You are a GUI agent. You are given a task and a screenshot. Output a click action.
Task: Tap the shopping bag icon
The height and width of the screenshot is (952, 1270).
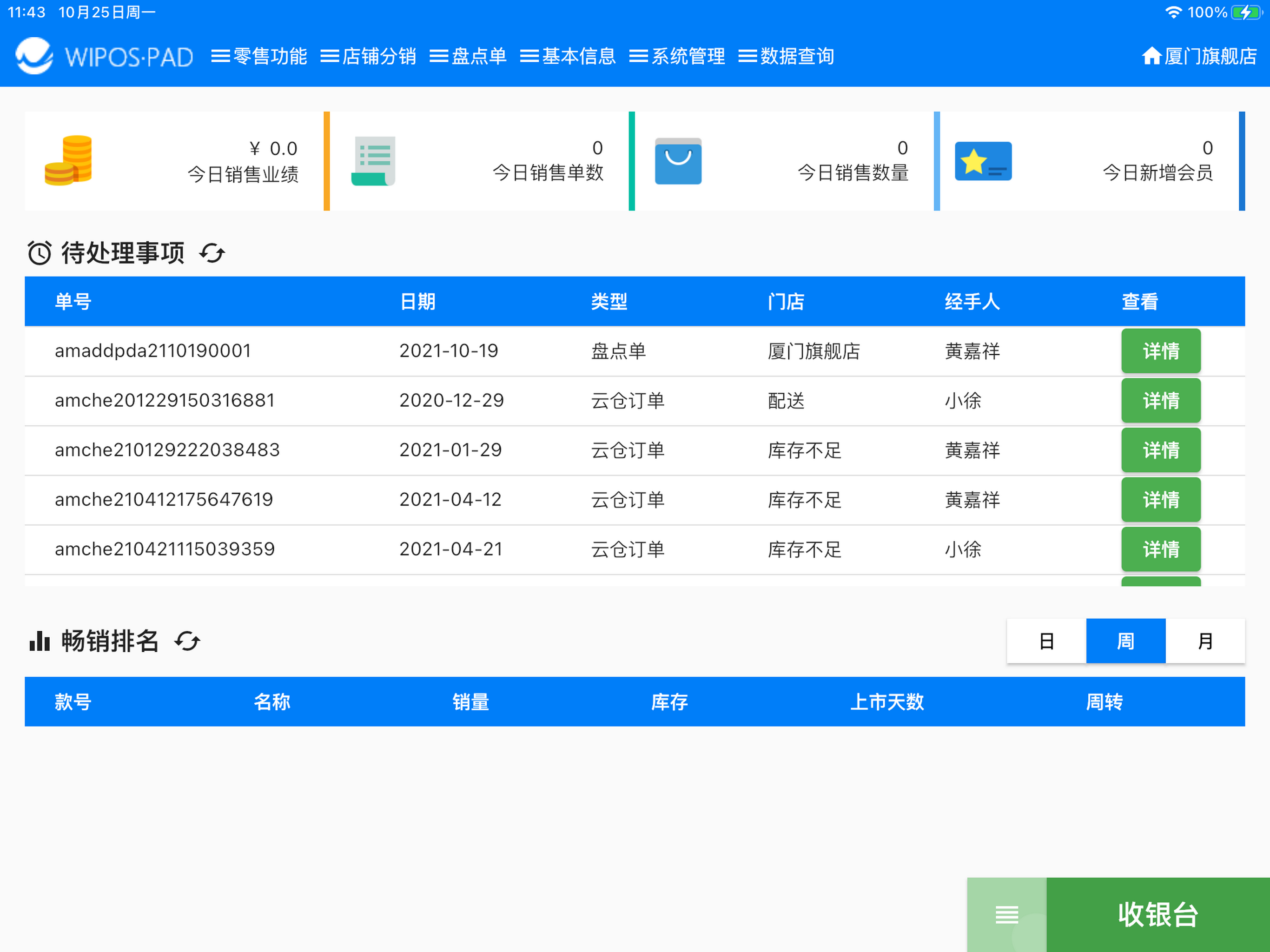(678, 161)
